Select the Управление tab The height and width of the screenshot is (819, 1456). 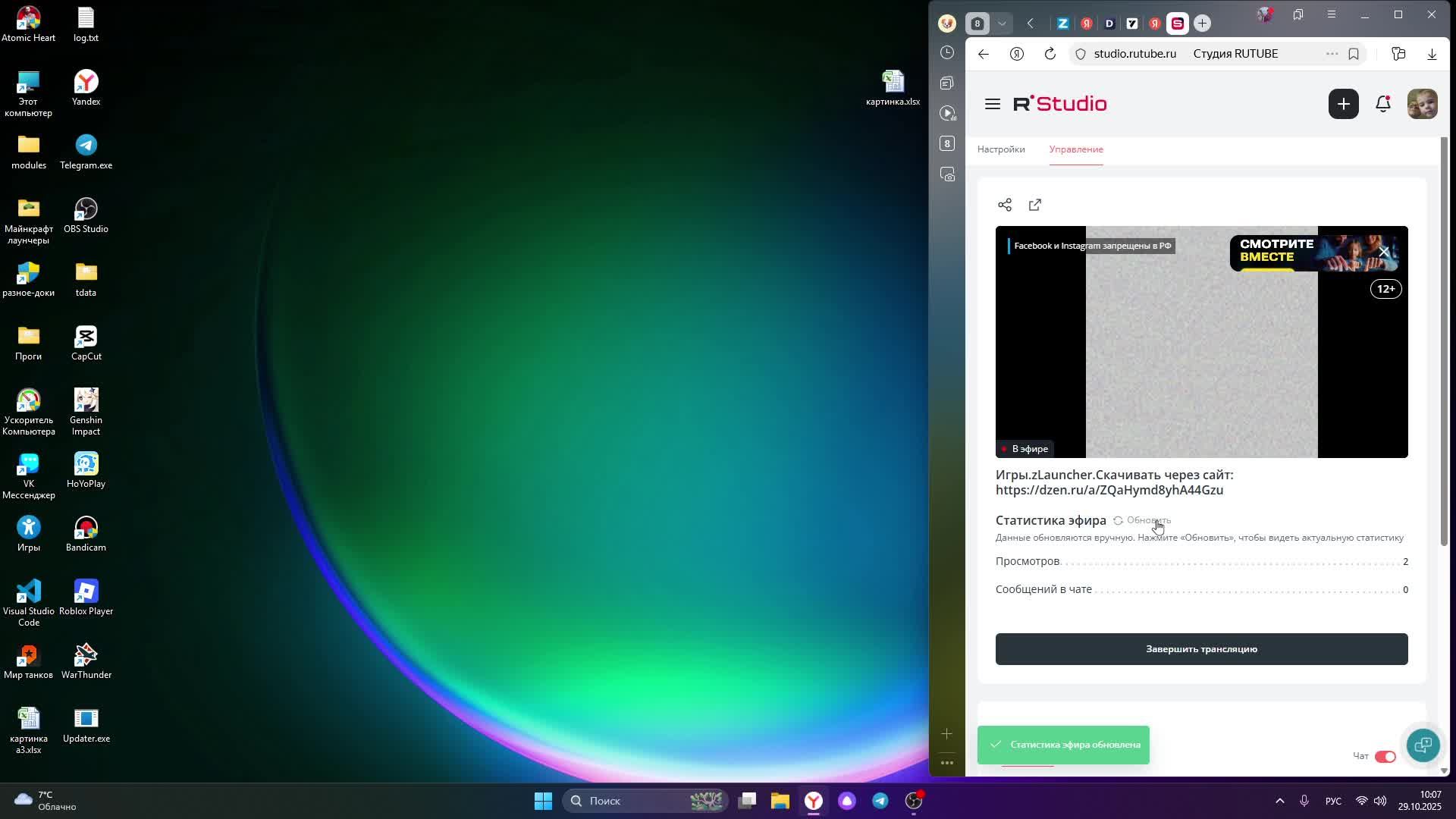(1076, 149)
